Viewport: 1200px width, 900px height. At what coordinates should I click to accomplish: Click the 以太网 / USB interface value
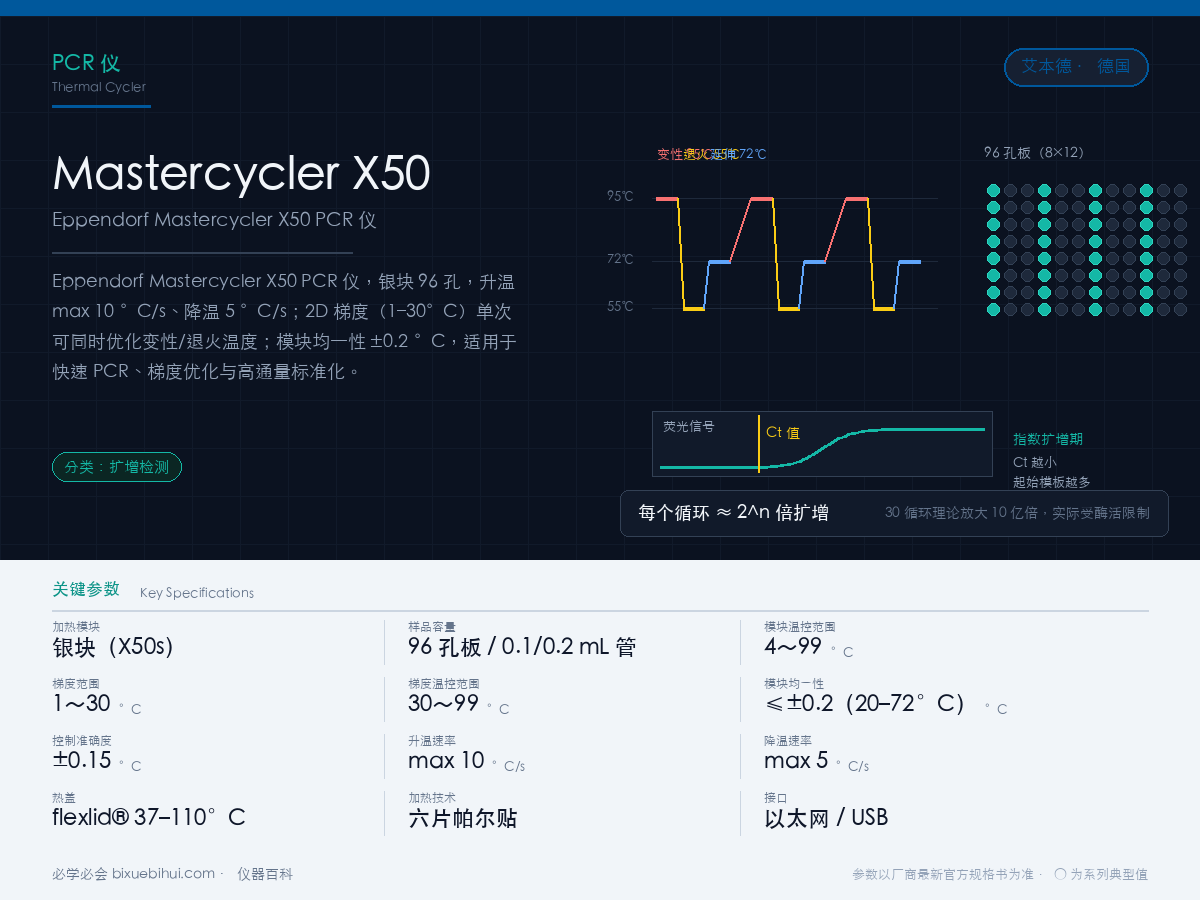[x=826, y=818]
